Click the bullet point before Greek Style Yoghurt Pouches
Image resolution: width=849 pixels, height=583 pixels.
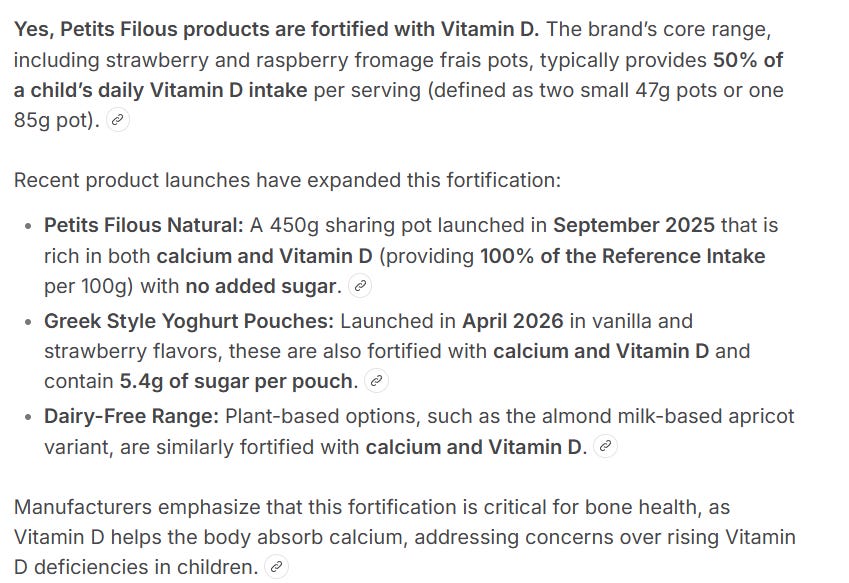(29, 322)
